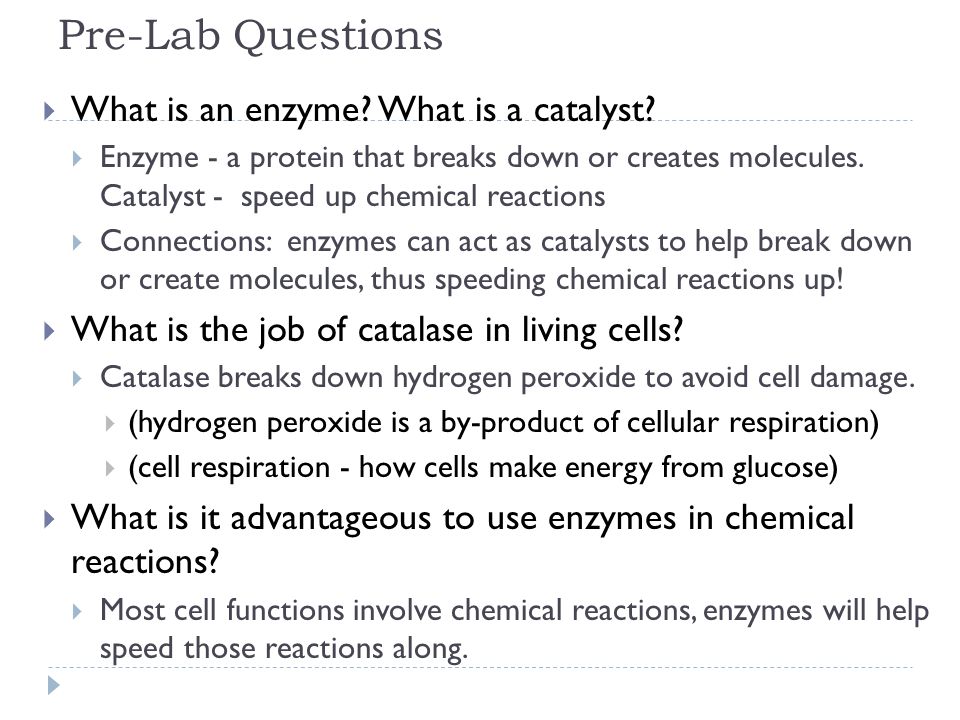Click bullet arrow before 'What is it advantageous'
This screenshot has height=720, width=960.
coord(49,519)
